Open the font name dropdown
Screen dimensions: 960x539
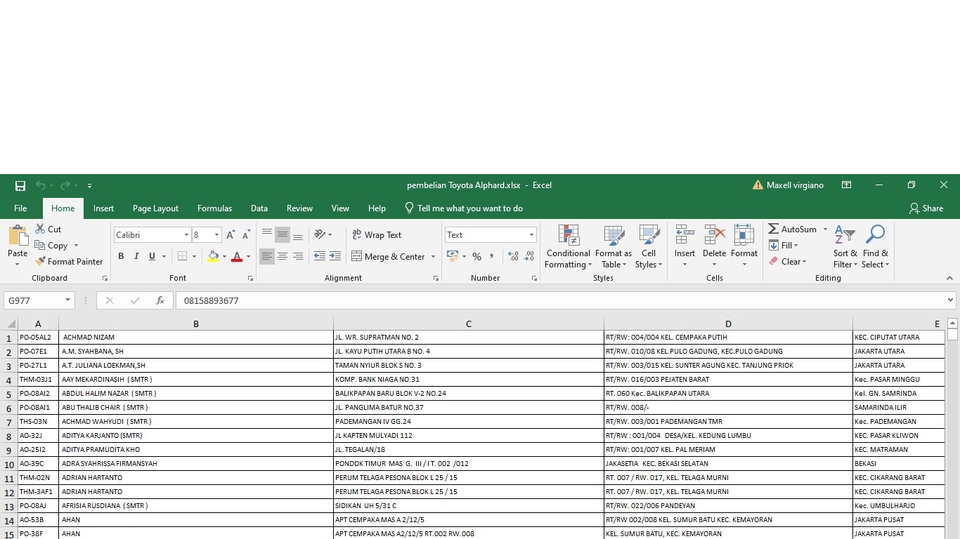point(186,235)
